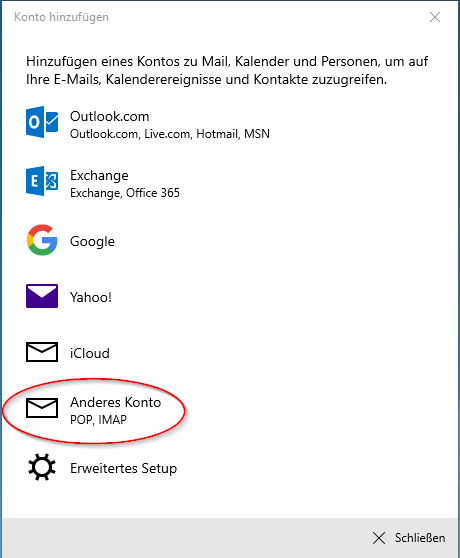
Task: Click the Google logo icon
Action: [x=42, y=240]
